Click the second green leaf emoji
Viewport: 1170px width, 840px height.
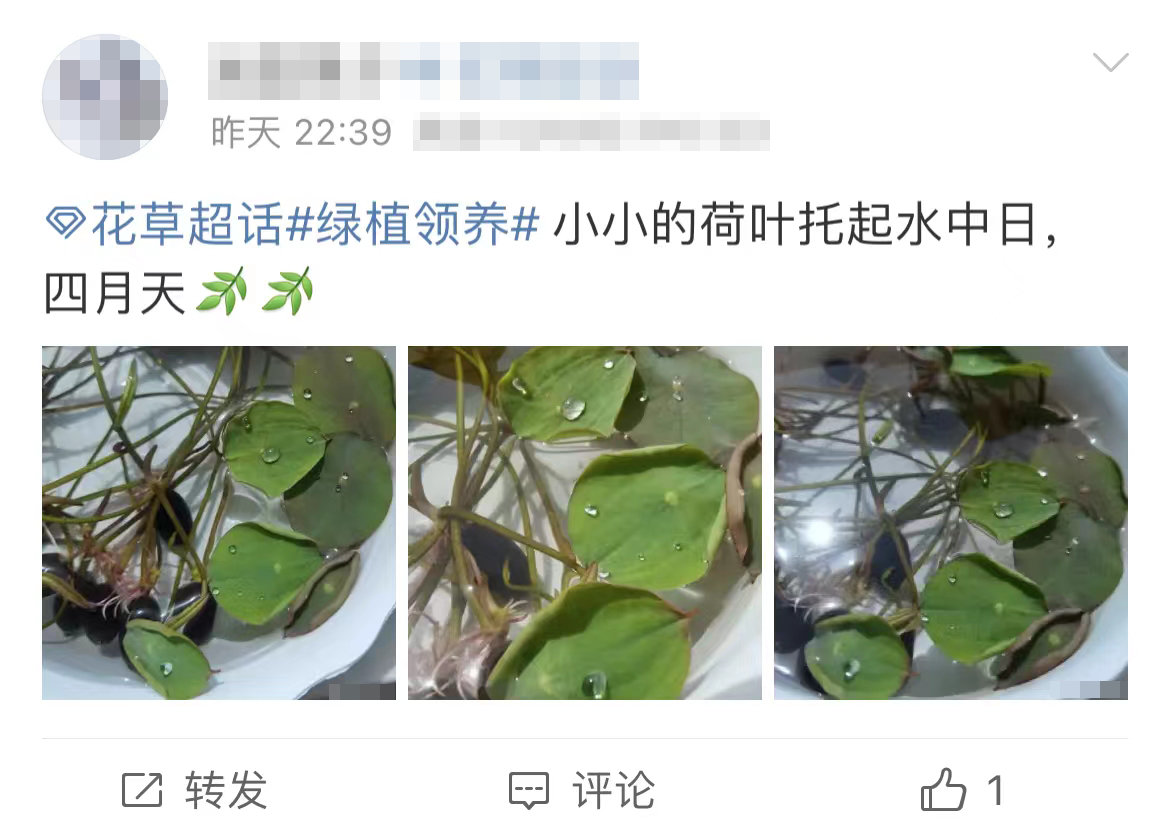(x=288, y=292)
